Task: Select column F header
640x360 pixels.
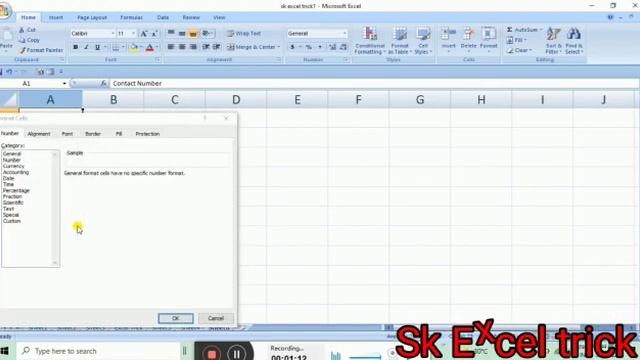Action: click(x=358, y=100)
